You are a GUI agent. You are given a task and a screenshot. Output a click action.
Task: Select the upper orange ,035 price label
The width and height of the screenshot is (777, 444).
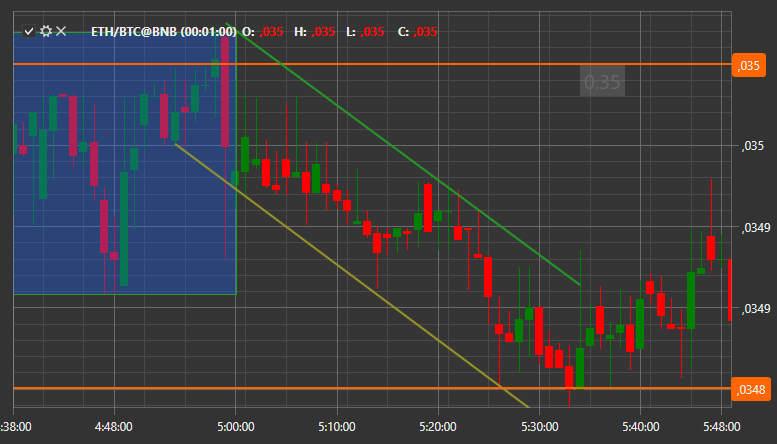748,65
